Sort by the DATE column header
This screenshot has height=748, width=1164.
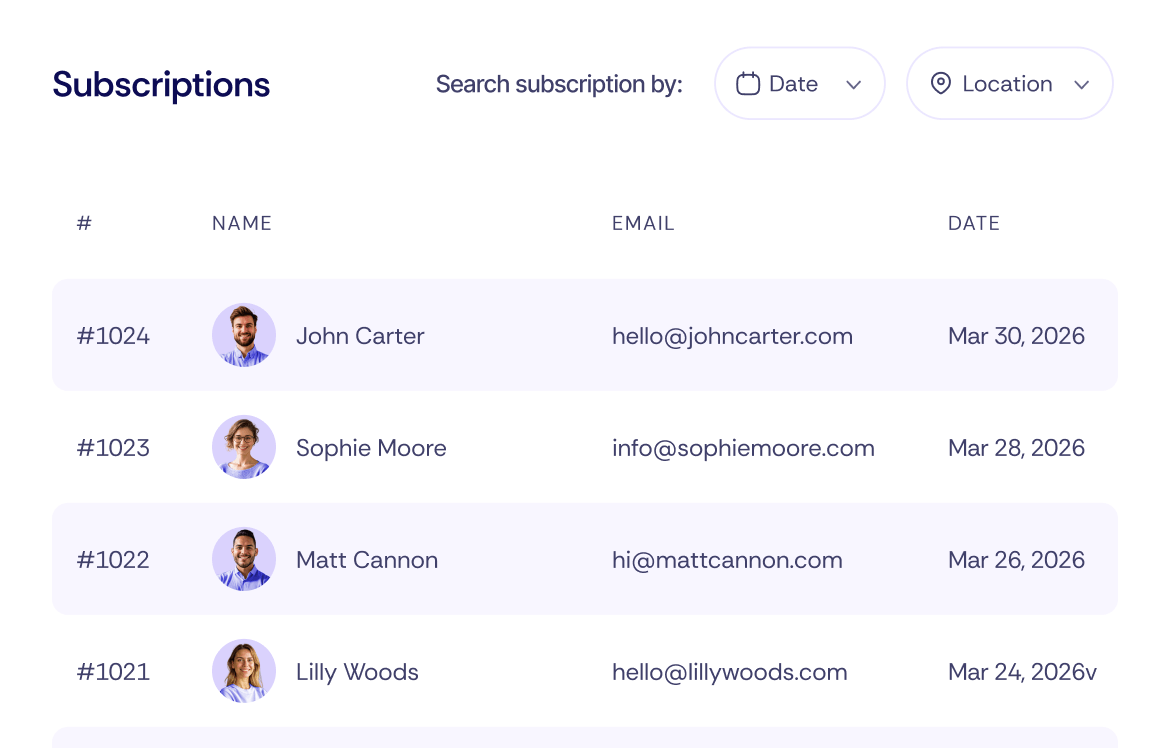pos(974,223)
